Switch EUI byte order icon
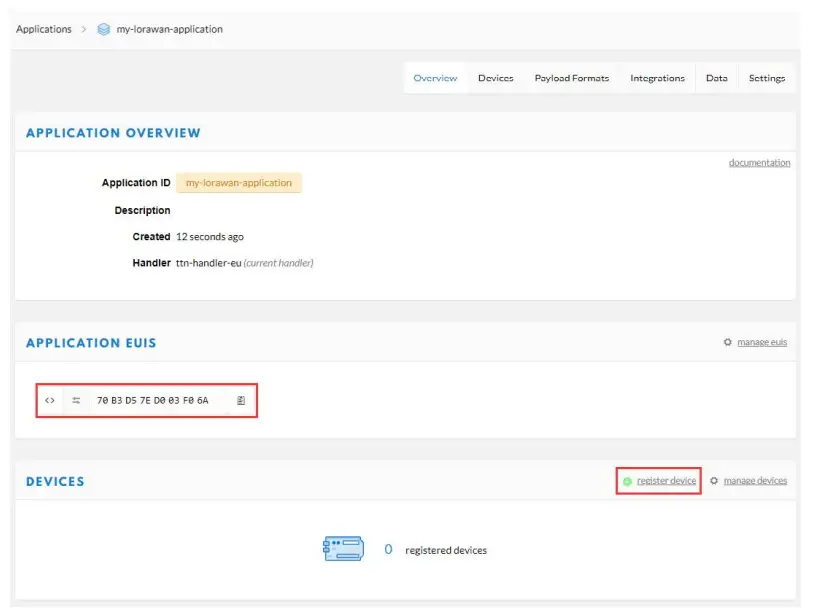 76,400
